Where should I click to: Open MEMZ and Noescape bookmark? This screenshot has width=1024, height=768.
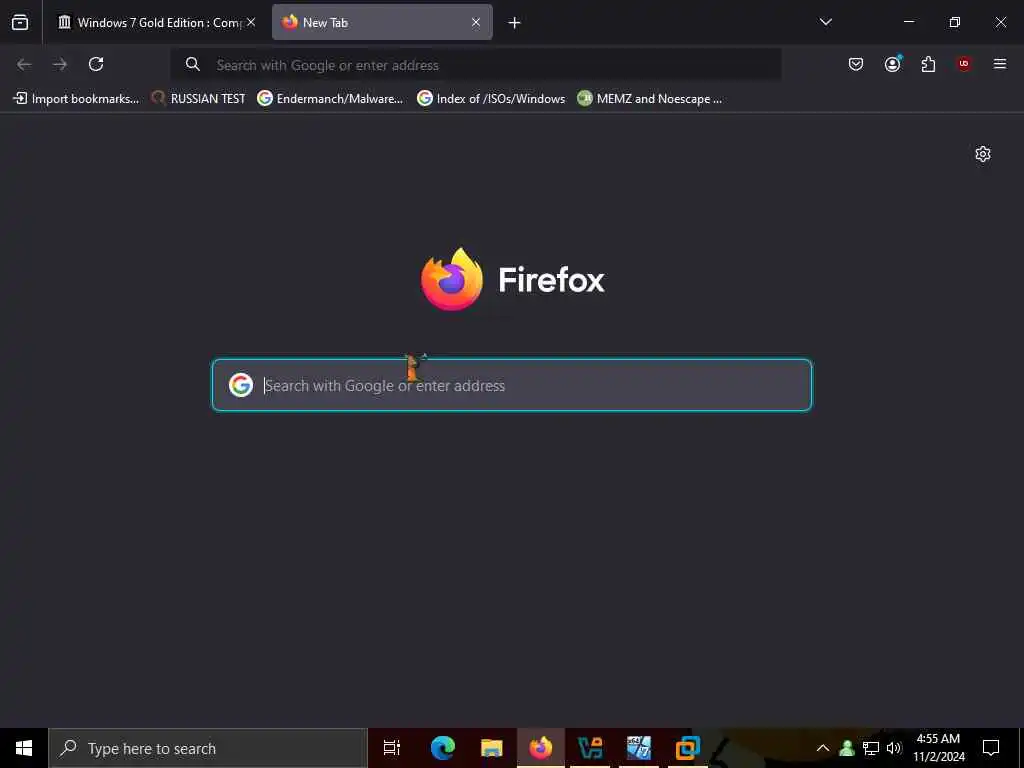[x=650, y=99]
